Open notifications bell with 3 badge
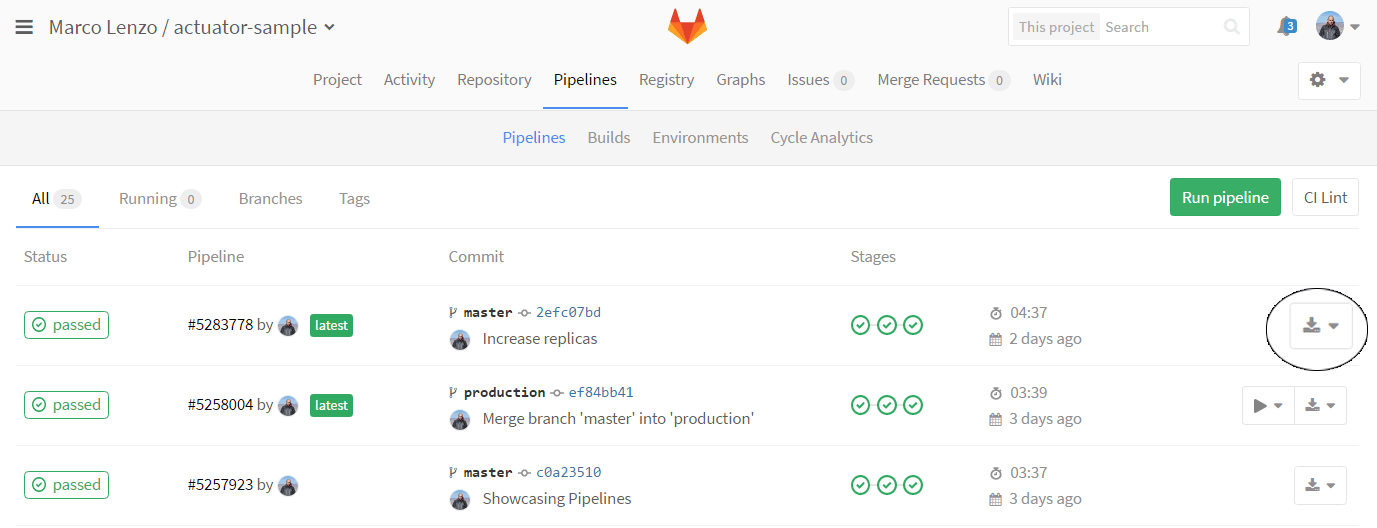This screenshot has width=1377, height=528. click(x=1286, y=27)
